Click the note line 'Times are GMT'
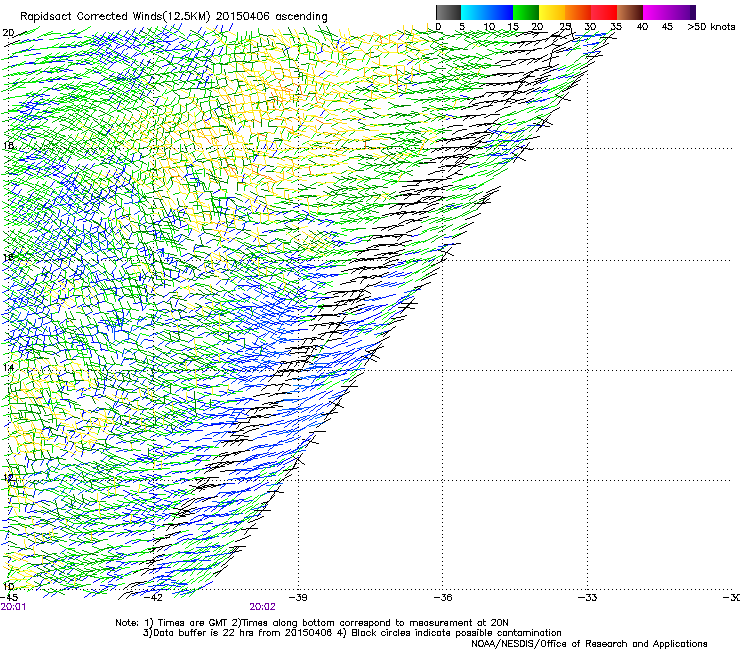Viewport: 740px width, 650px height. (x=193, y=623)
